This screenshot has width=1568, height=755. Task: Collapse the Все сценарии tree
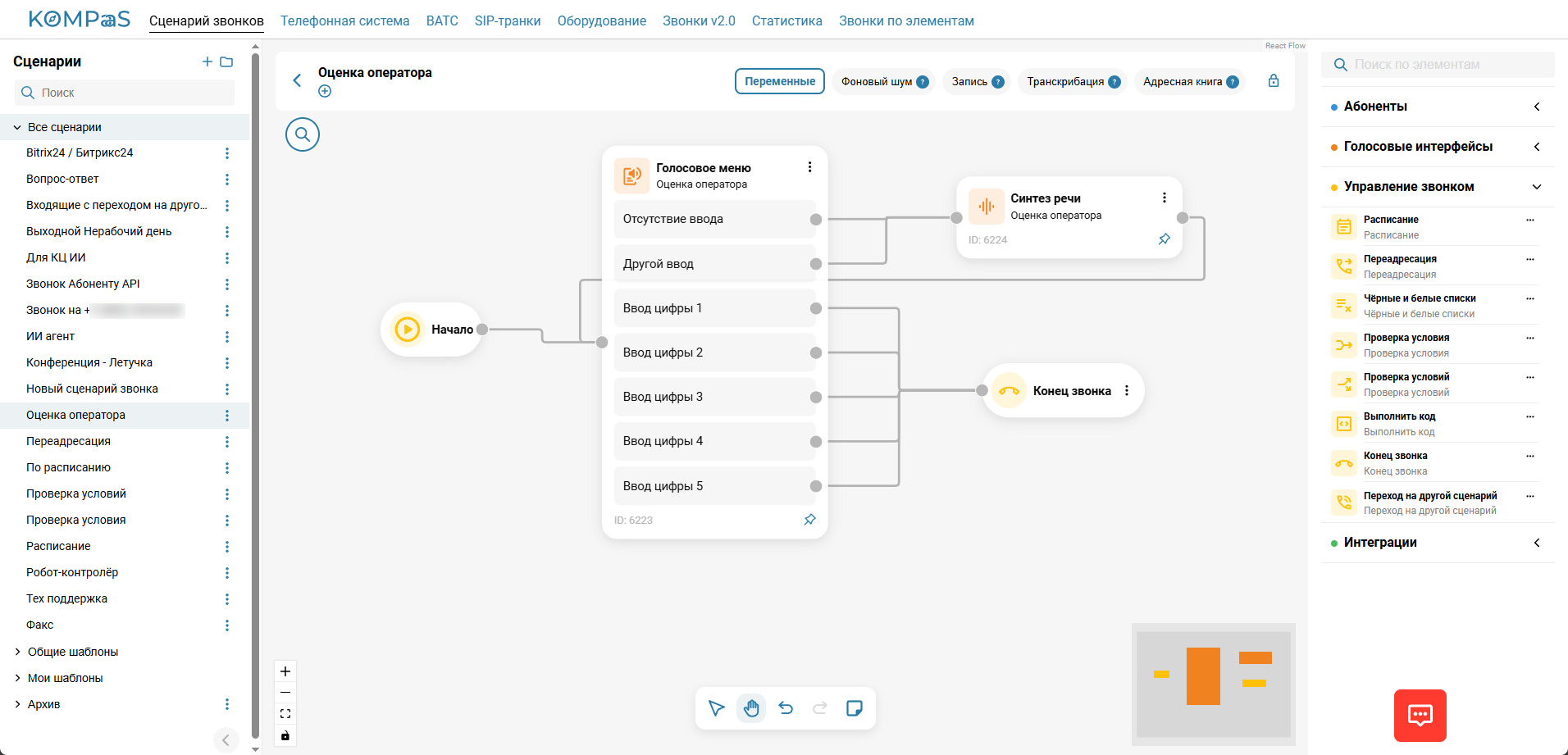tap(17, 127)
